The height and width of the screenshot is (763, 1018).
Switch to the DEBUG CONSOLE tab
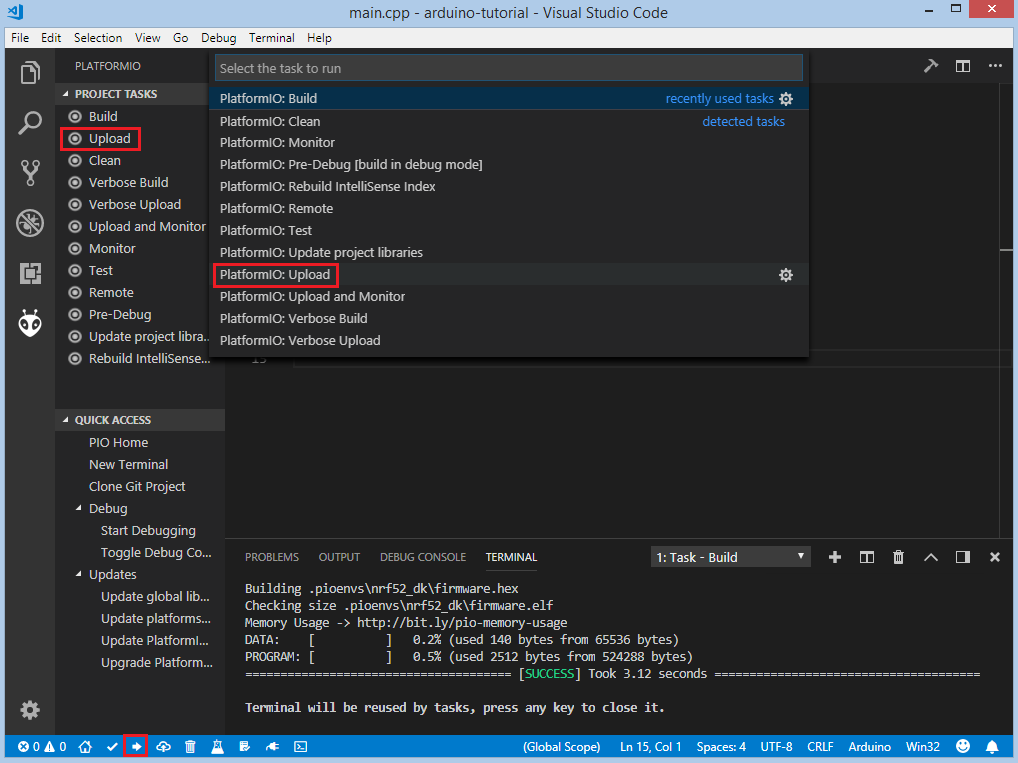[x=423, y=557]
